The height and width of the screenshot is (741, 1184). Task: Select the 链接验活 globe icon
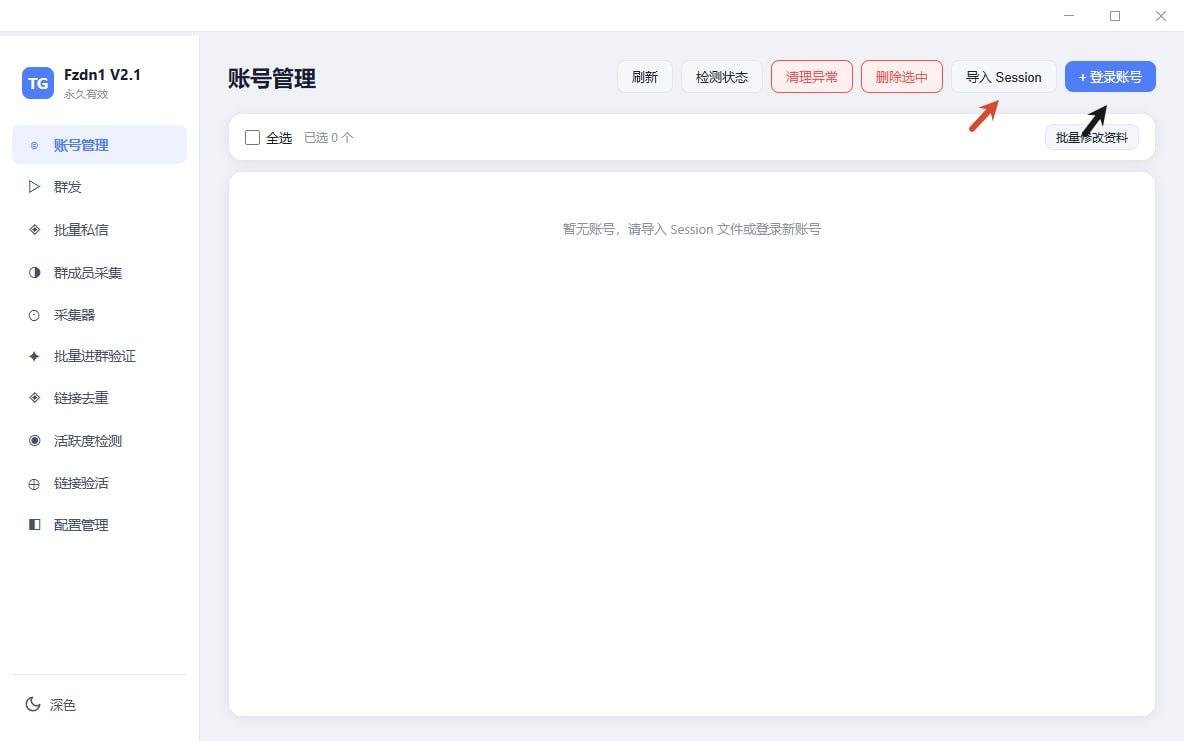[x=33, y=483]
